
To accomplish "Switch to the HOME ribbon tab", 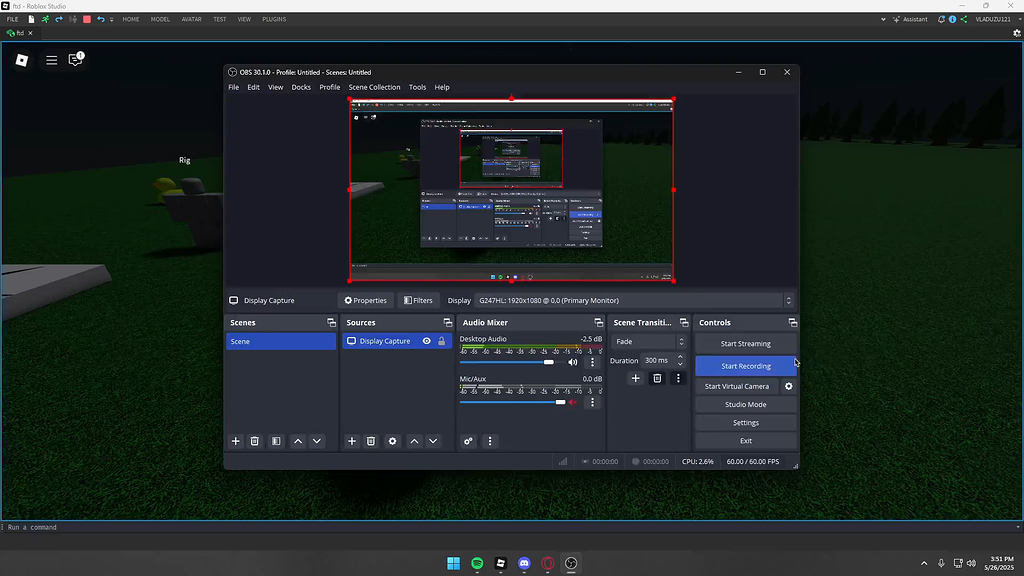I will [x=131, y=20].
